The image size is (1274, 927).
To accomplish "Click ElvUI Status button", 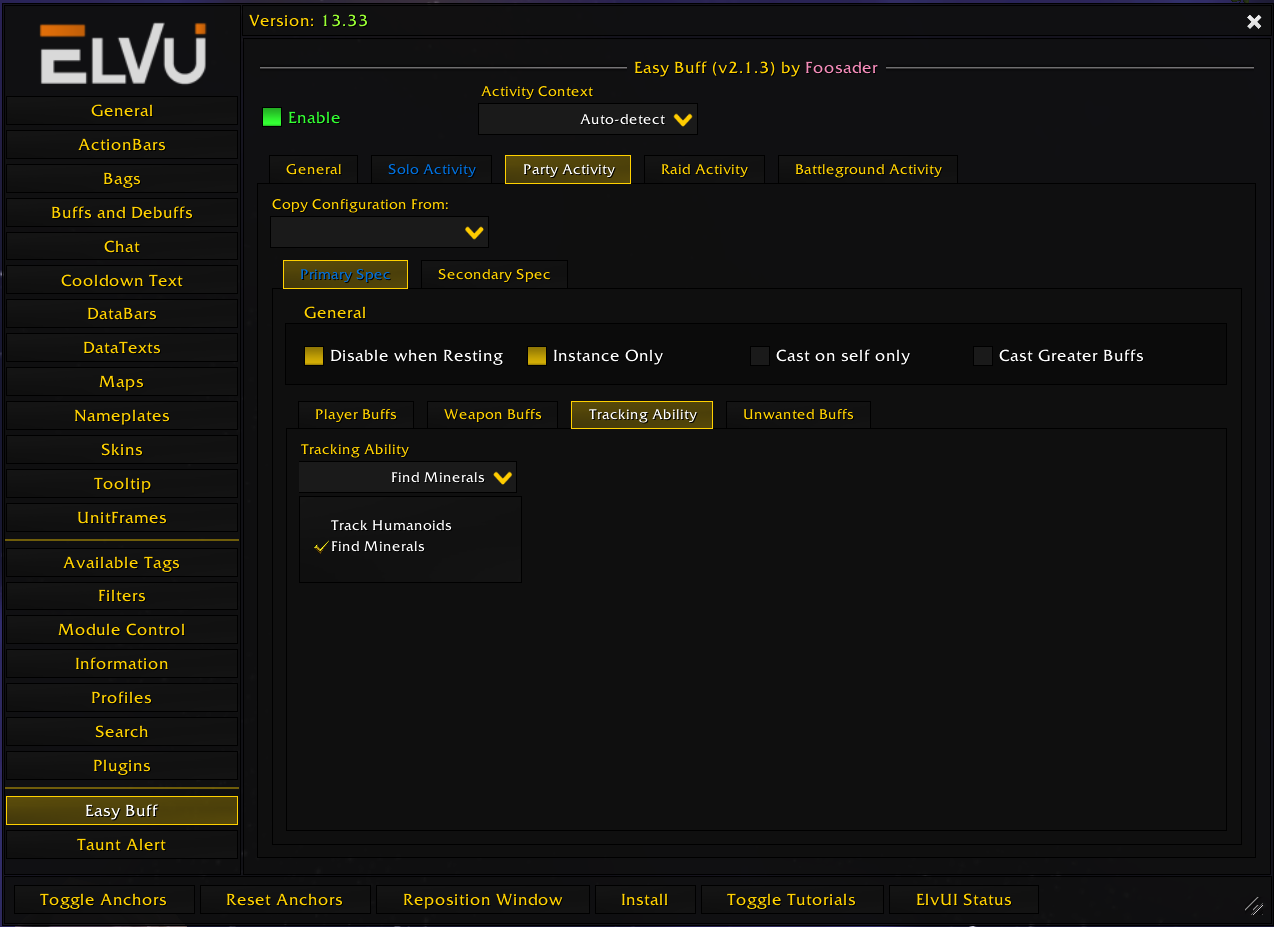I will 964,900.
